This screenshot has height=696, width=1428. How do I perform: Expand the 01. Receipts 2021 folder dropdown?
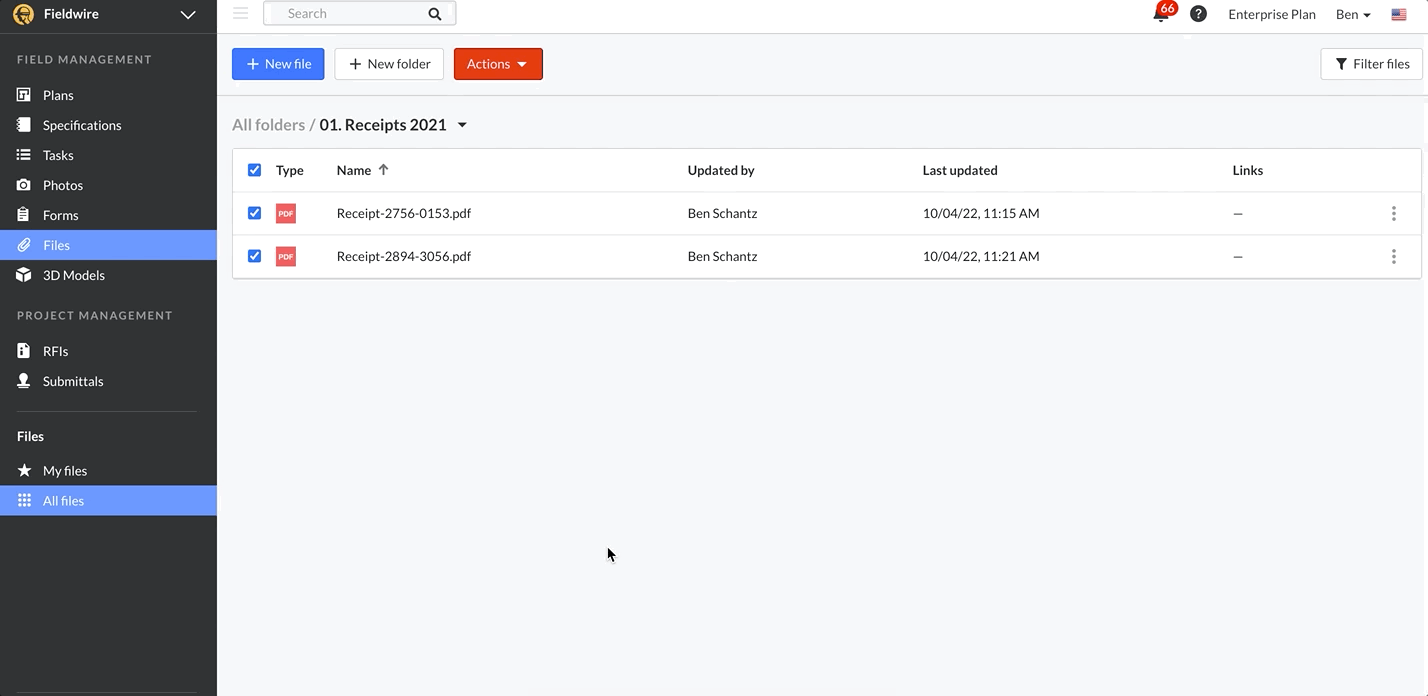(x=462, y=126)
